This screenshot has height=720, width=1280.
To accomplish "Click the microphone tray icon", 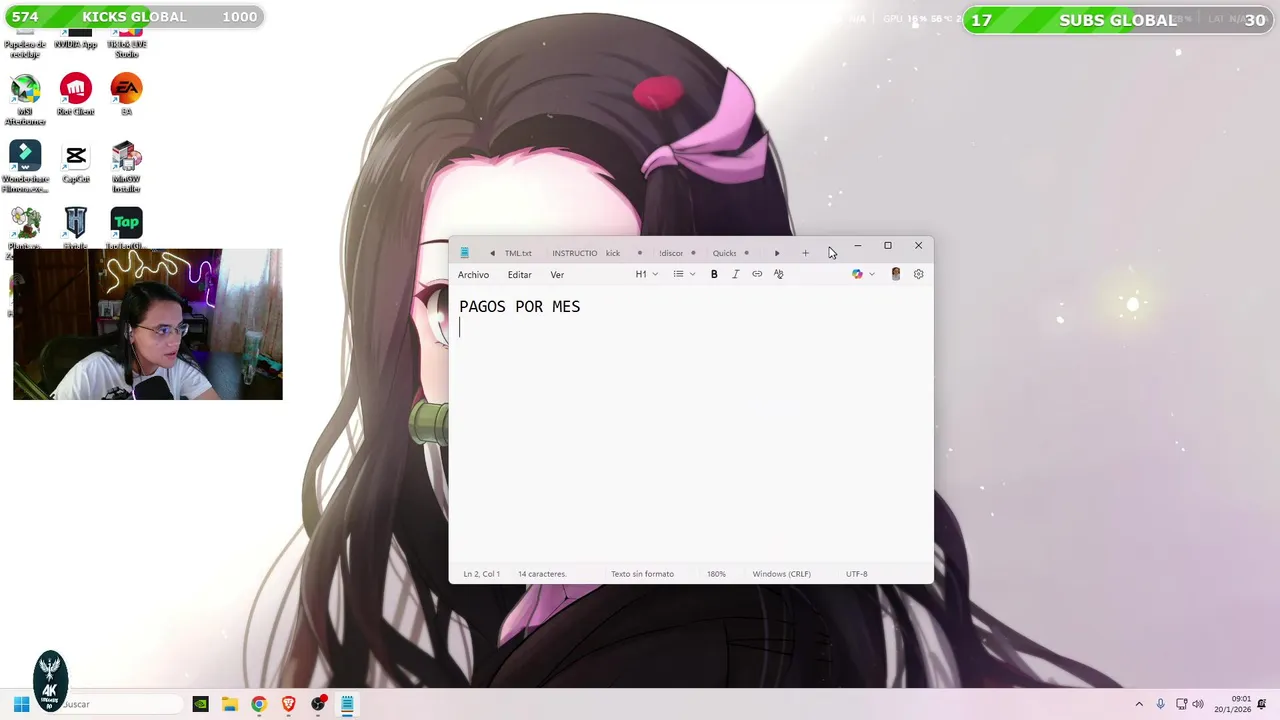I will (1160, 704).
